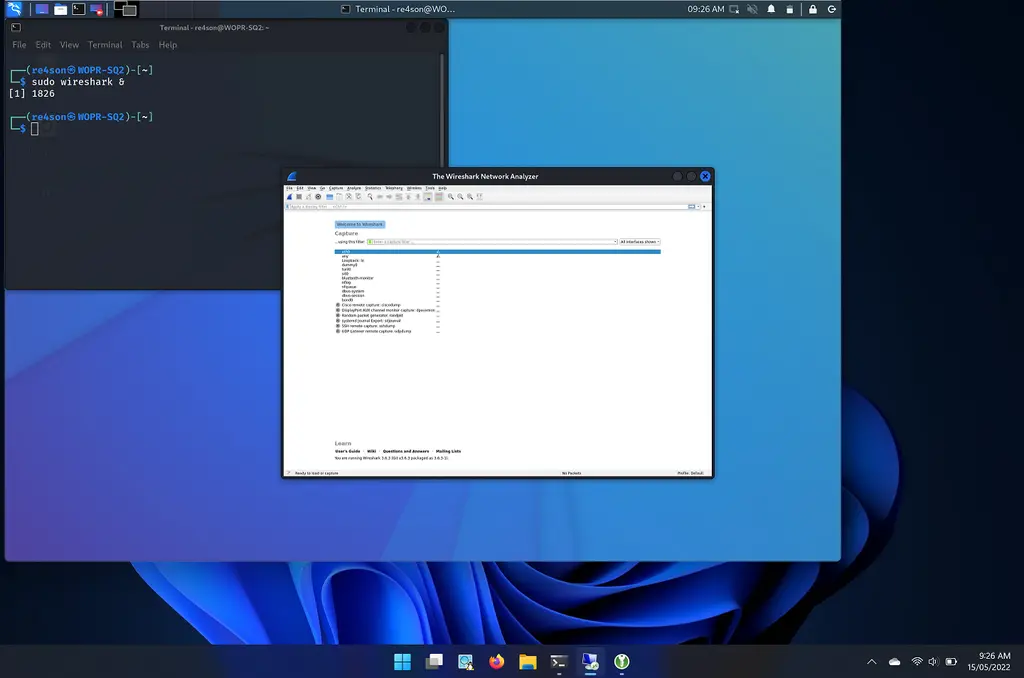The image size is (1024, 678).
Task: Start capture with the shark fin icon
Action: (289, 197)
